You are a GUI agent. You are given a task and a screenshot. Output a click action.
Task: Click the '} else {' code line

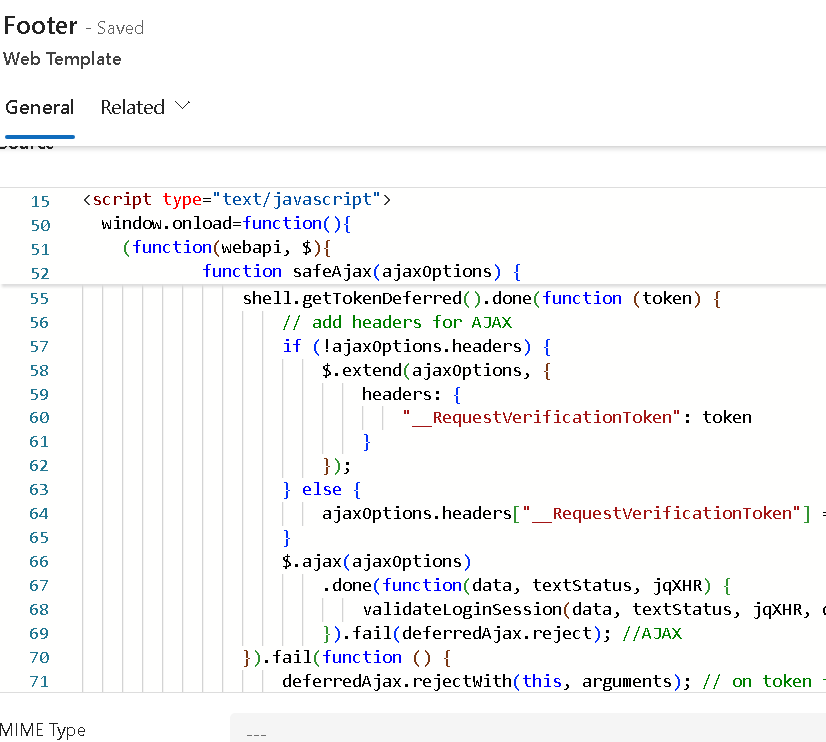coord(322,490)
